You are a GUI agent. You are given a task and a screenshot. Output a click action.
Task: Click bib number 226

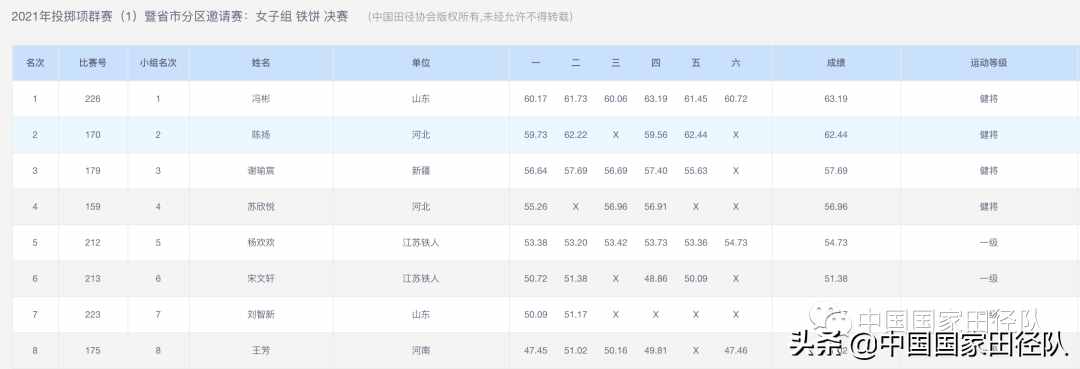[92, 99]
